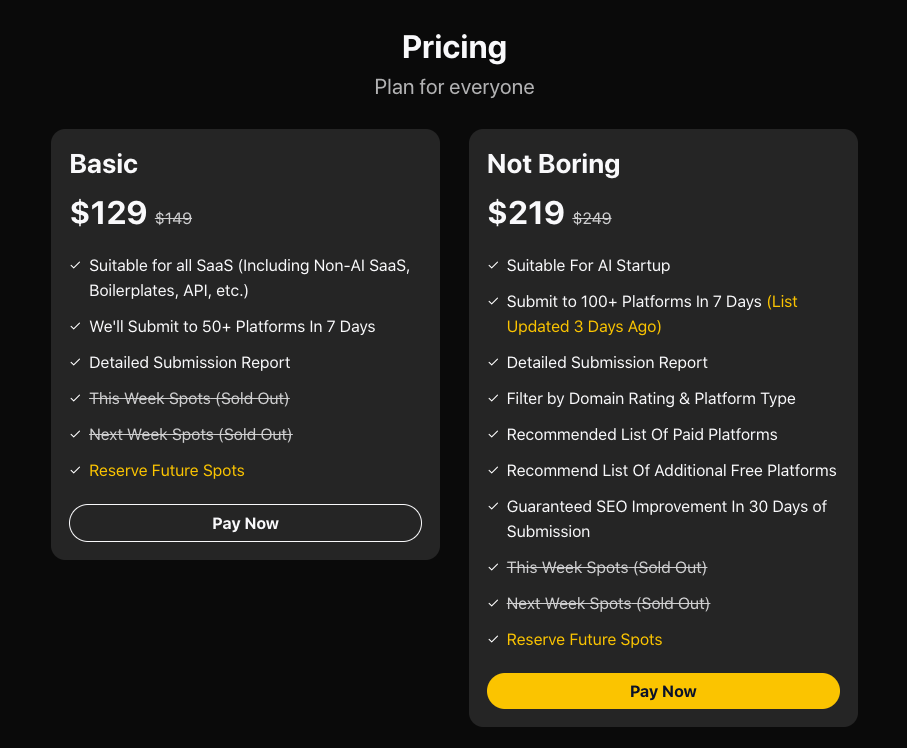The height and width of the screenshot is (748, 907).
Task: Click the yellow Pay Now button in the Not Boring plan
Action: tap(663, 691)
